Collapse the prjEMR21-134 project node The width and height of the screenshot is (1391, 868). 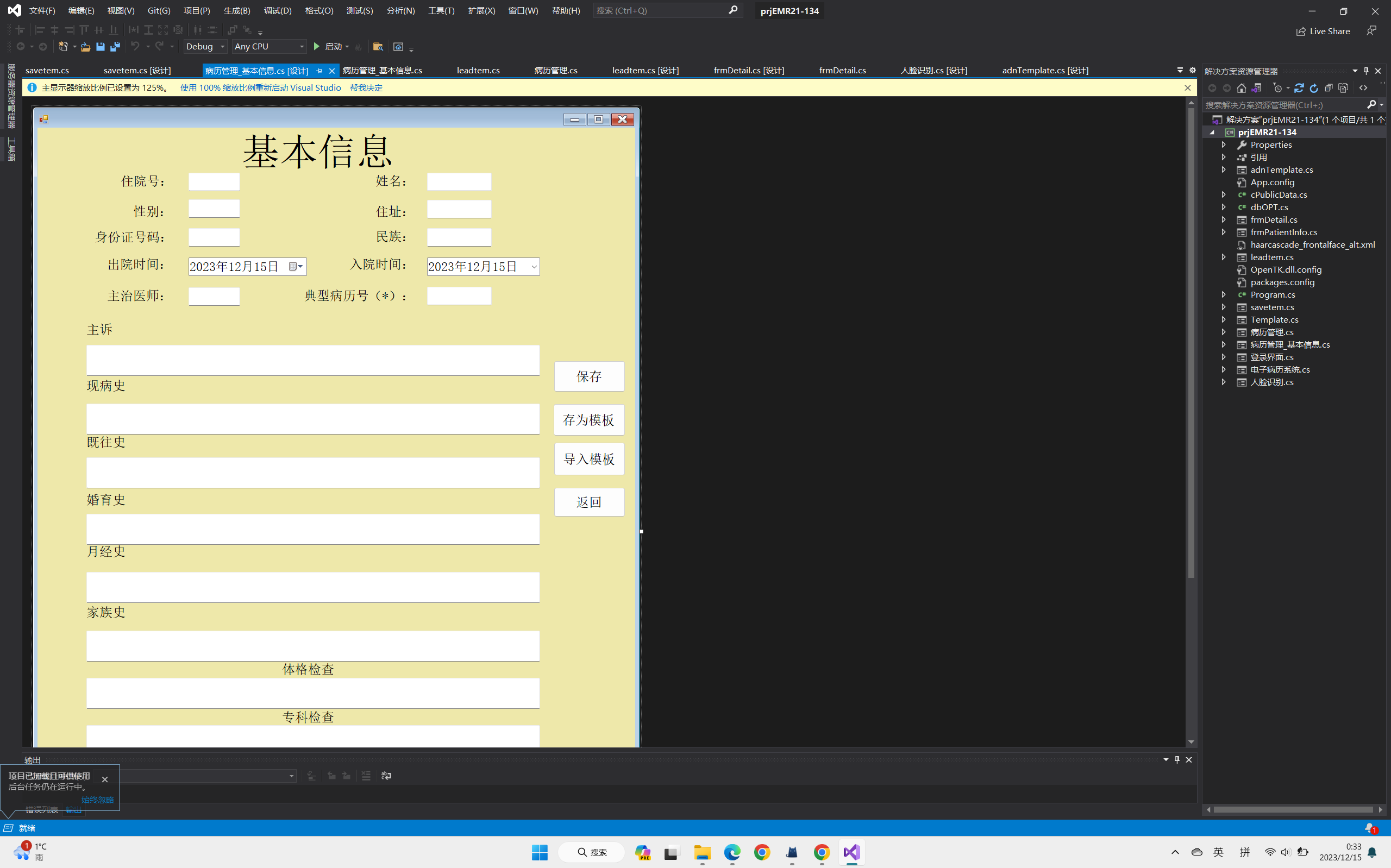pyautogui.click(x=1212, y=132)
